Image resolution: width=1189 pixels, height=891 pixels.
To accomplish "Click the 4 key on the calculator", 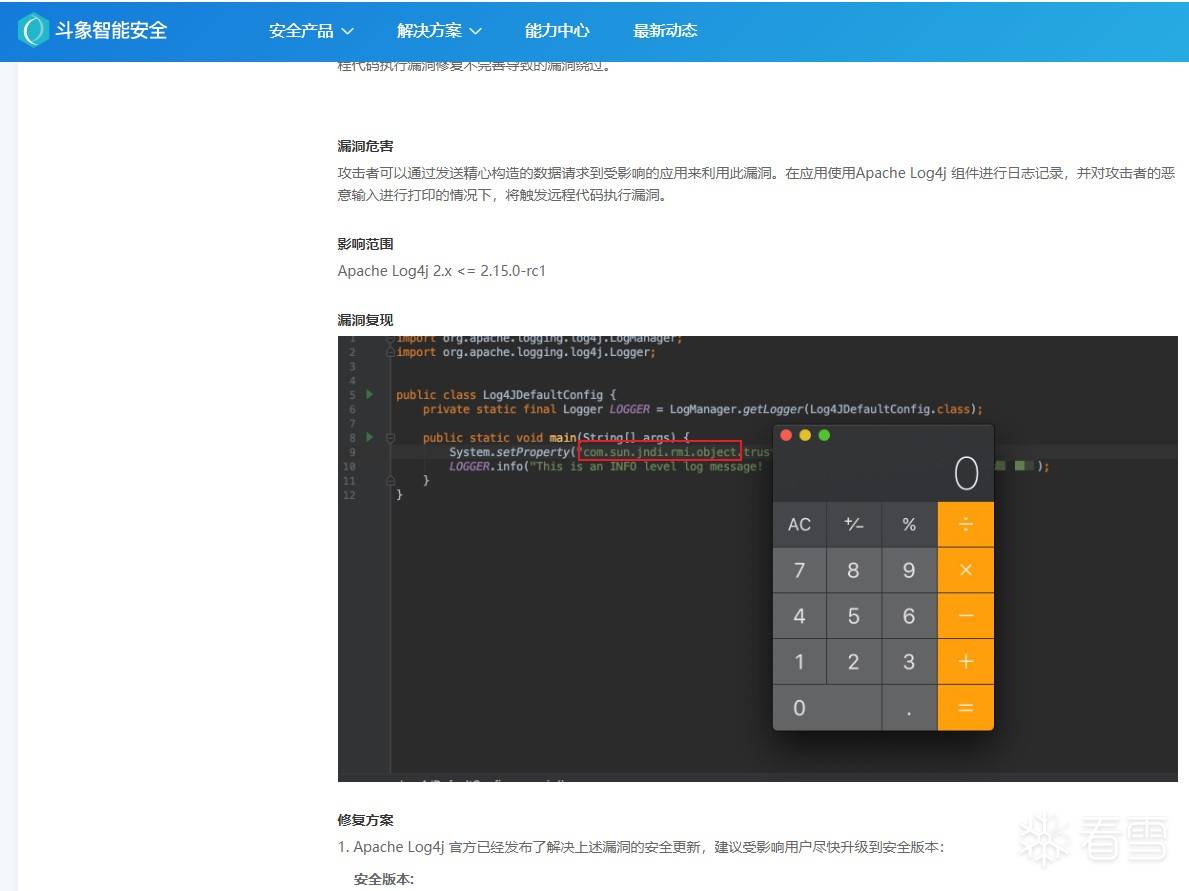I will [799, 616].
